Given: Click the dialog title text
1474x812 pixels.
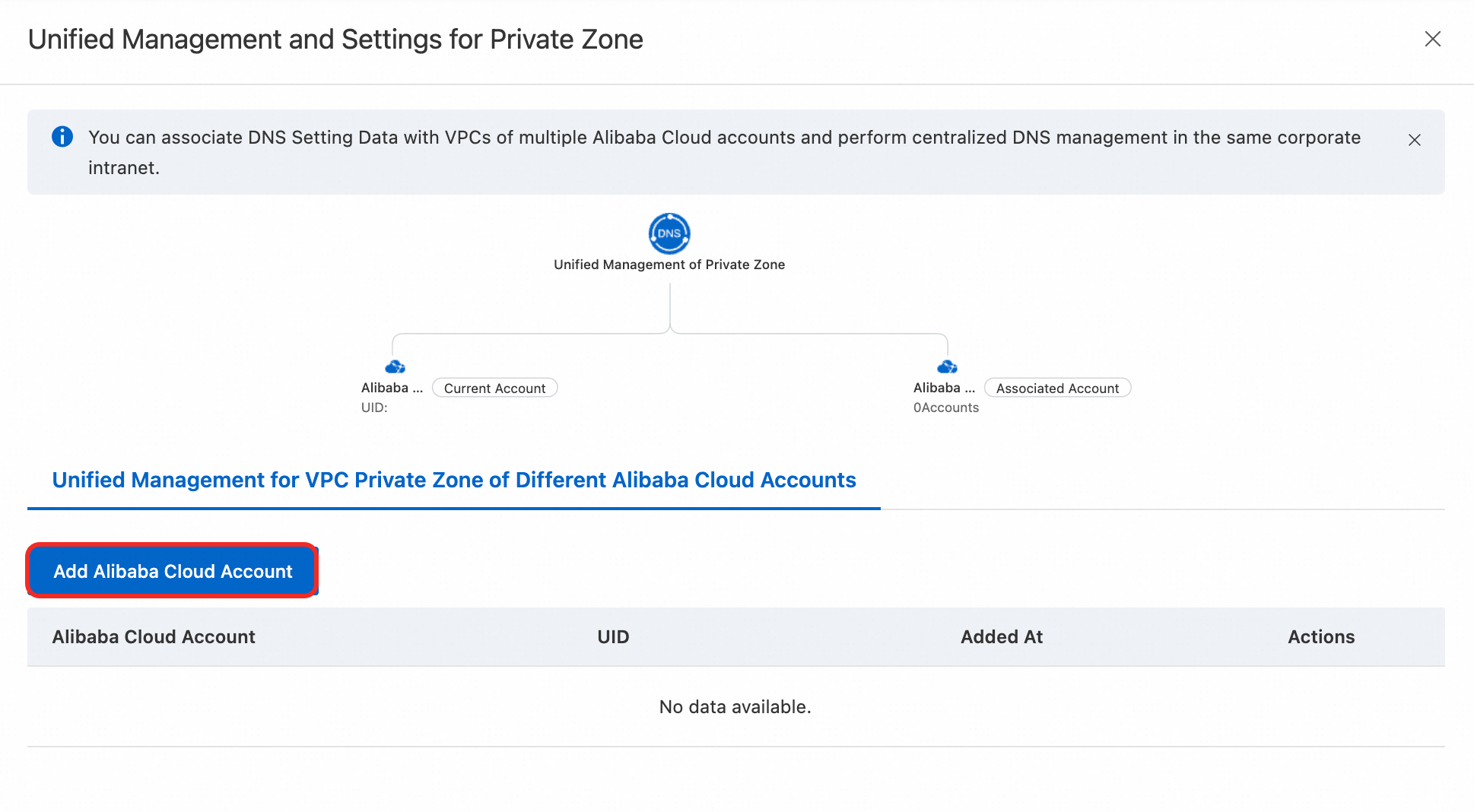Looking at the screenshot, I should click(x=335, y=40).
